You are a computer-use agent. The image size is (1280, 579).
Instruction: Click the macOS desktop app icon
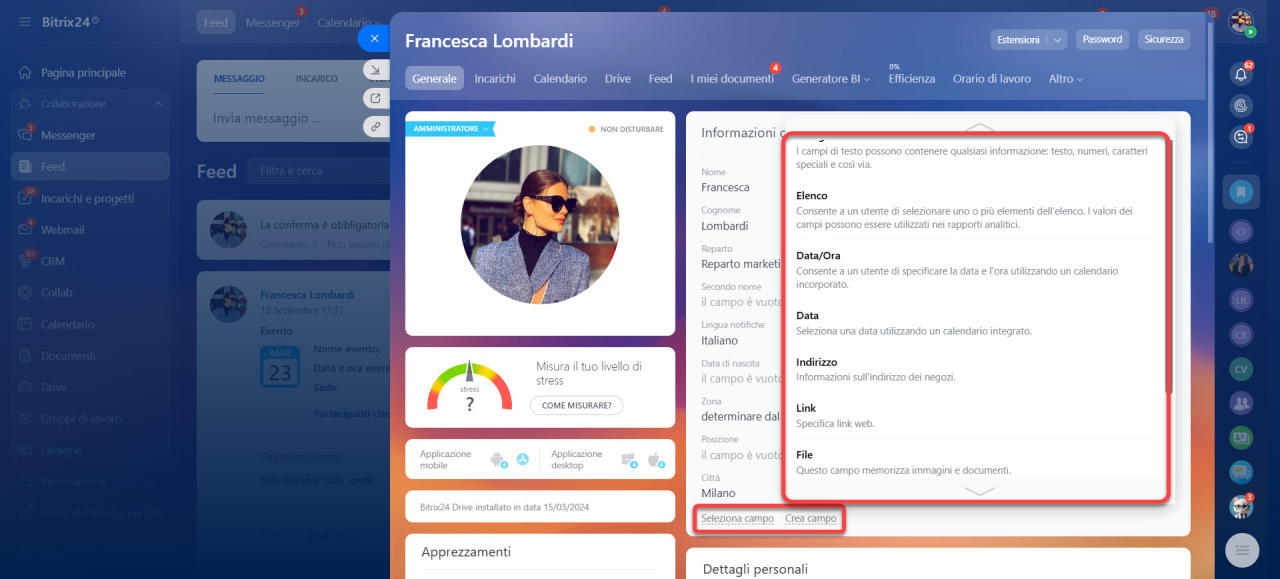[656, 460]
